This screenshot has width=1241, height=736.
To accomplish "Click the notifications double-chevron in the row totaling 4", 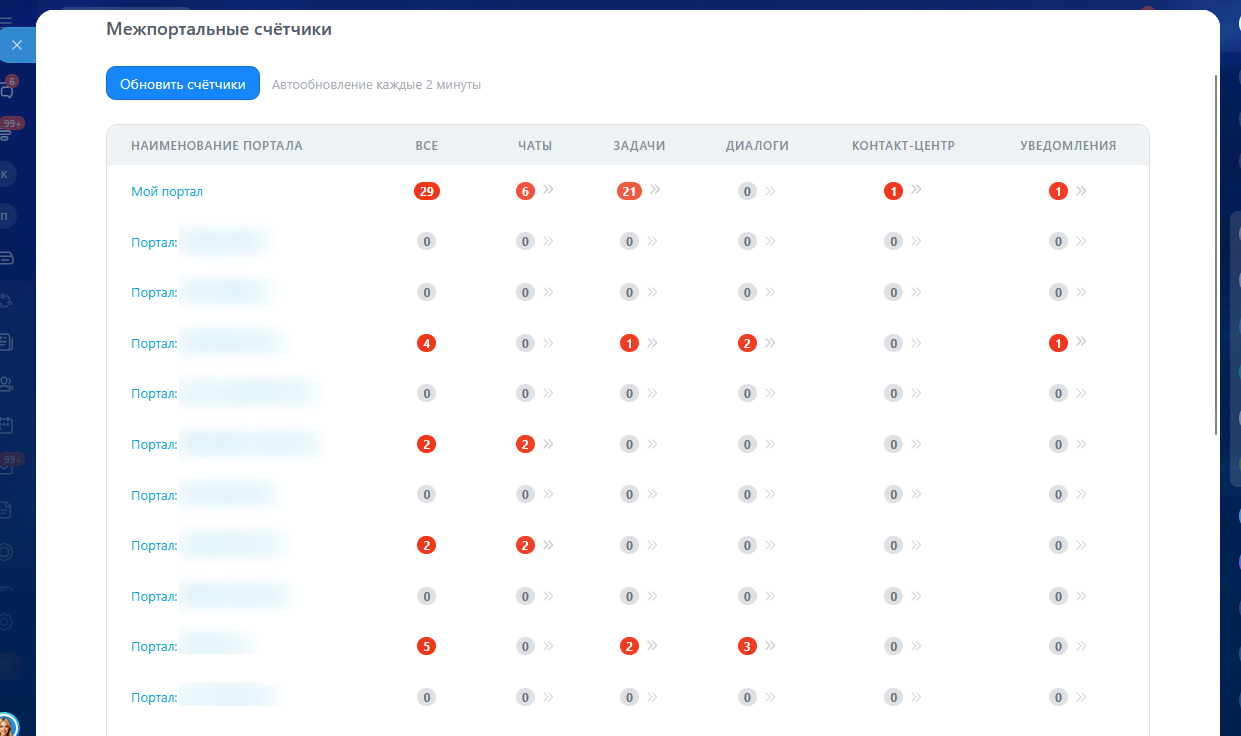I will 1081,341.
